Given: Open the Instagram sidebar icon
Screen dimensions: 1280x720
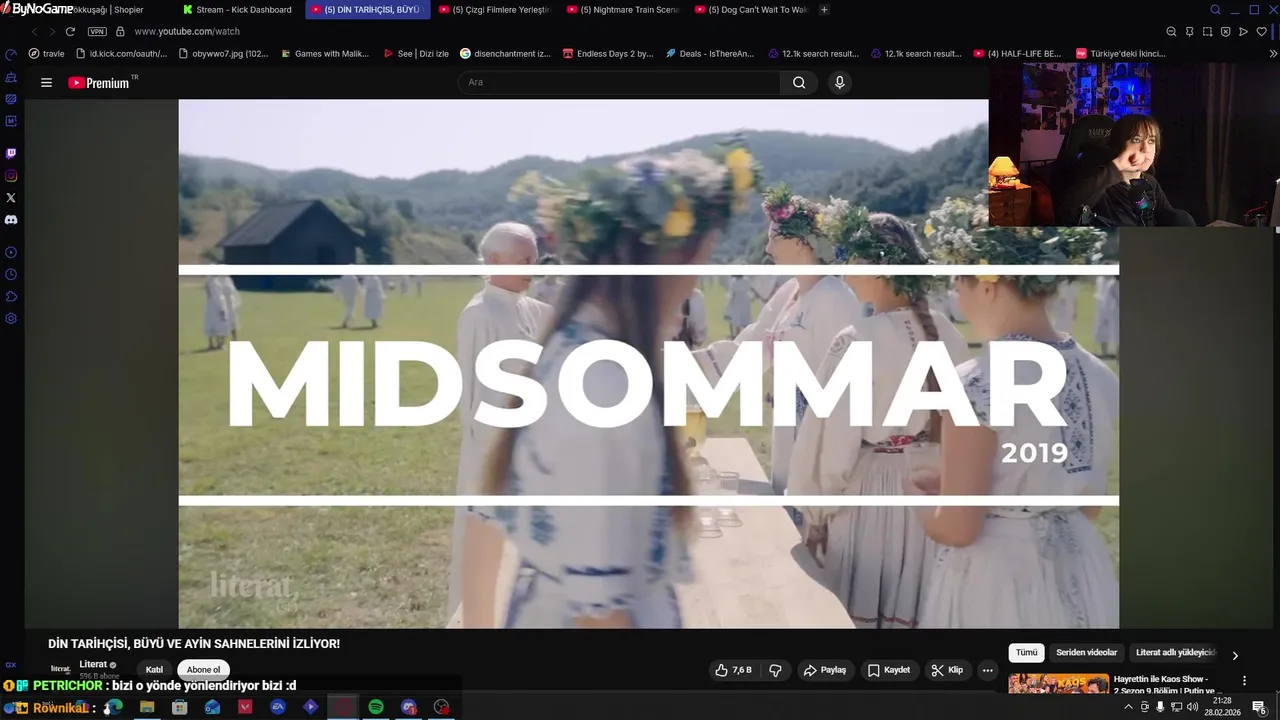Looking at the screenshot, I should click(11, 176).
